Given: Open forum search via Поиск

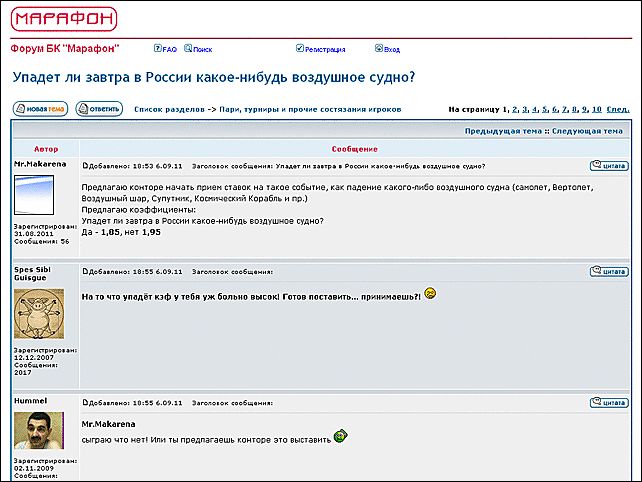Looking at the screenshot, I should (202, 49).
